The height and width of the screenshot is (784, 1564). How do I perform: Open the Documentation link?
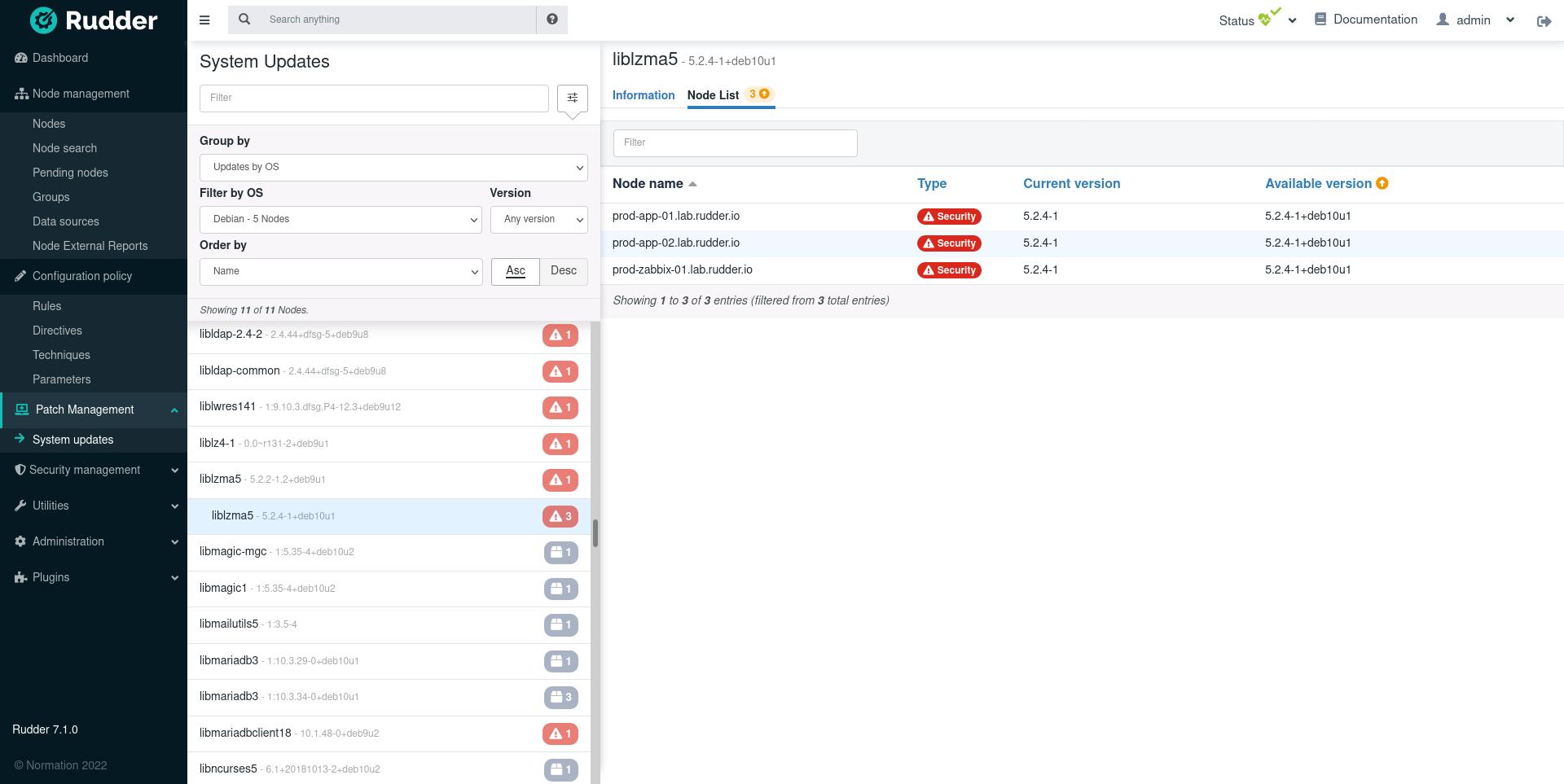click(x=1366, y=20)
